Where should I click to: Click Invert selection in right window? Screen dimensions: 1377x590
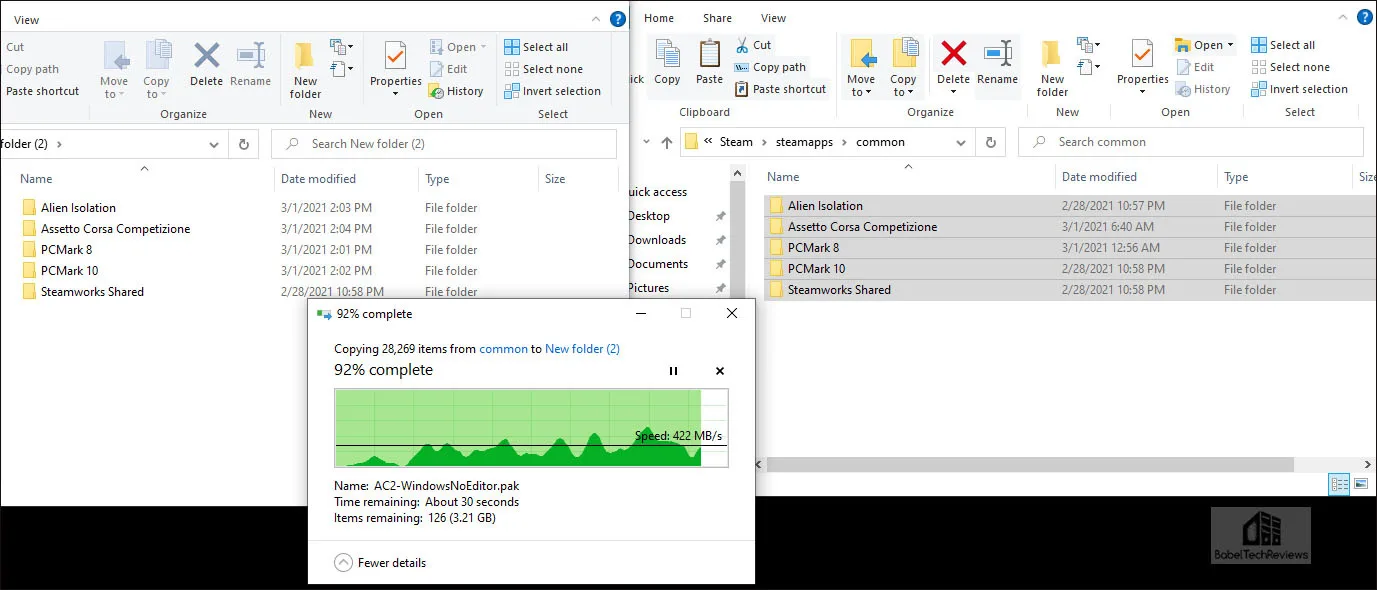click(x=1300, y=89)
